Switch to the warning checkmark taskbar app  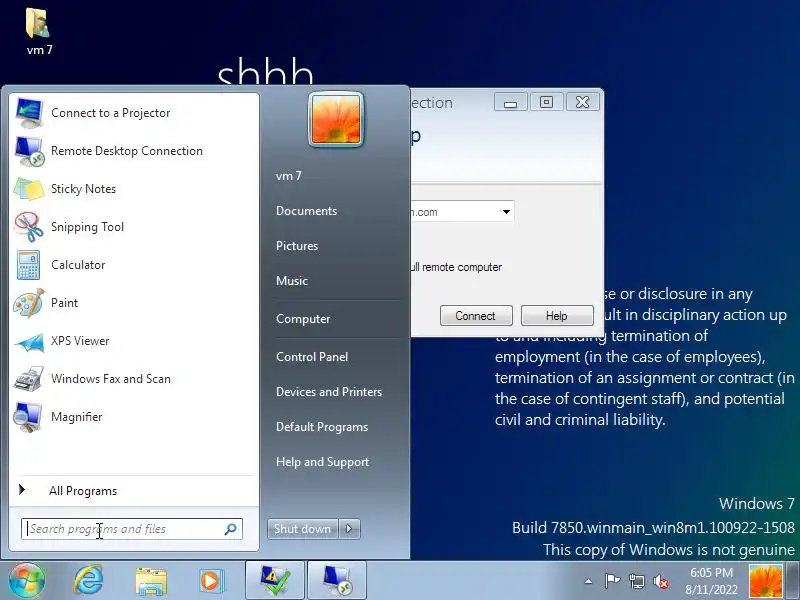275,581
